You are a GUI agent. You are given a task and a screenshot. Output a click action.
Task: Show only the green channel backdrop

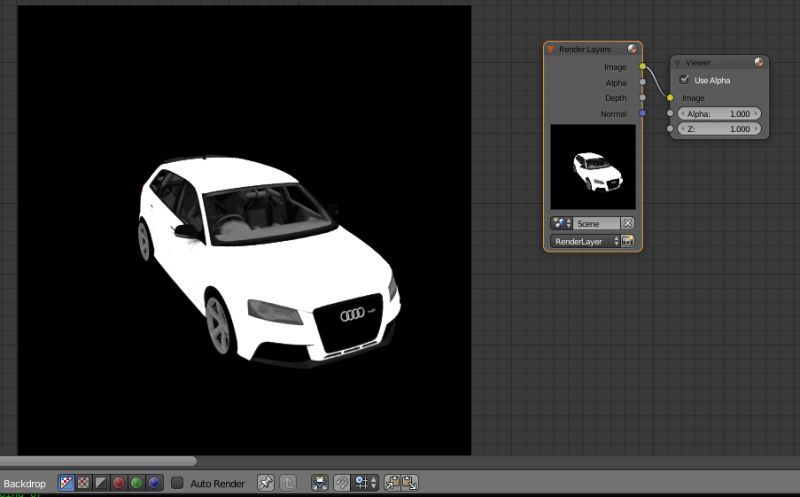136,483
